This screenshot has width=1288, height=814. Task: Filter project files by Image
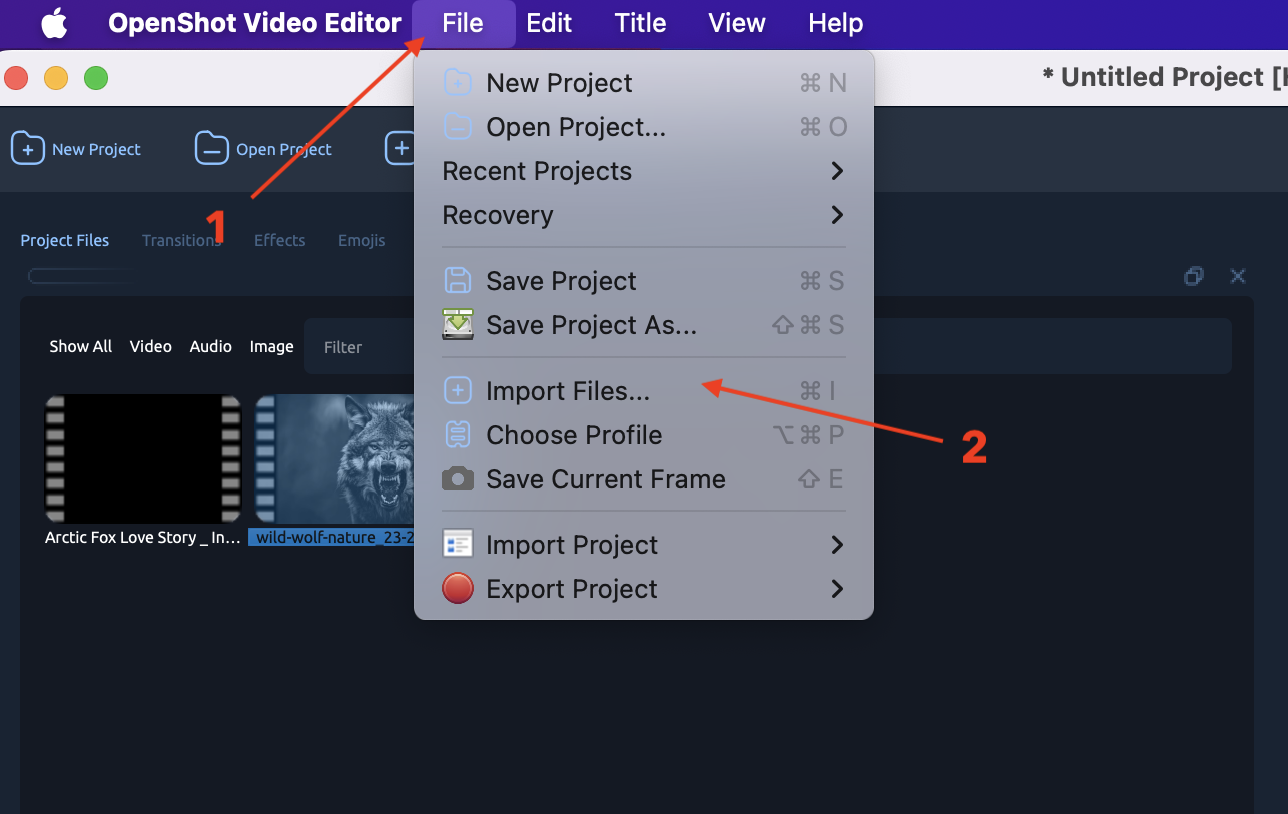tap(272, 346)
